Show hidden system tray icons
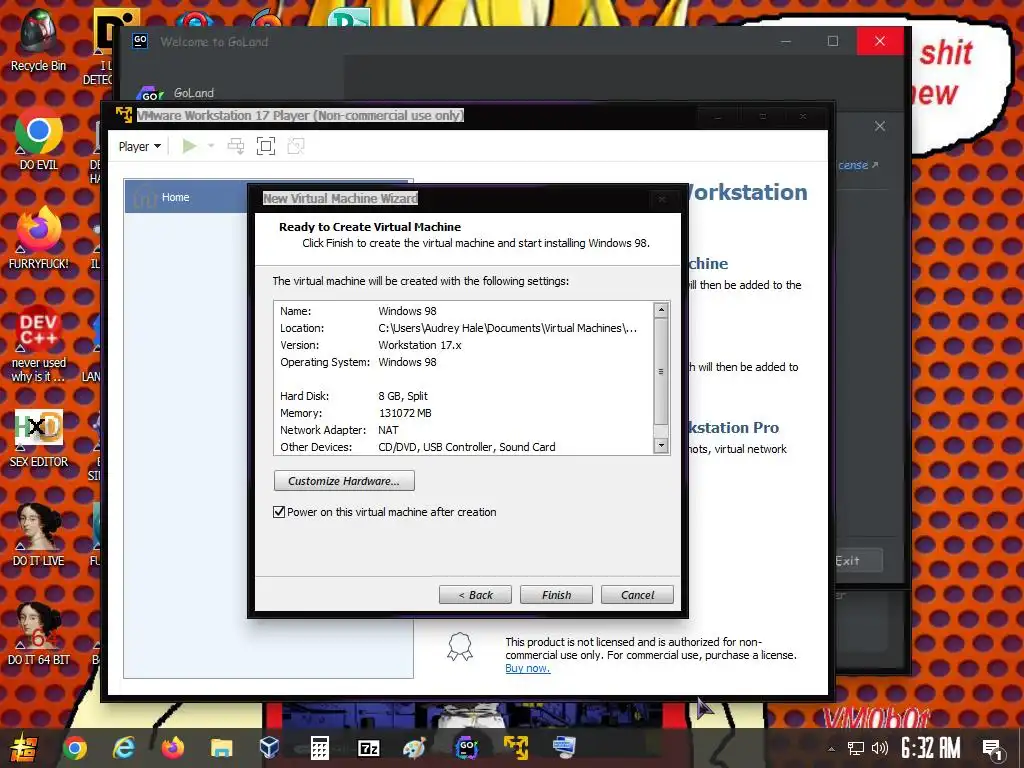The height and width of the screenshot is (768, 1024). [x=831, y=749]
